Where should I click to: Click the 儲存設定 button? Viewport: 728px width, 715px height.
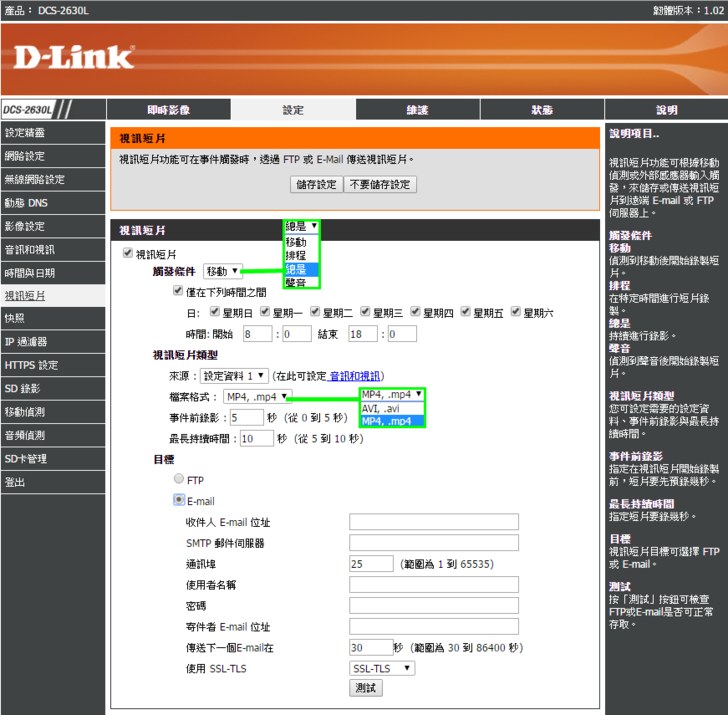point(316,185)
